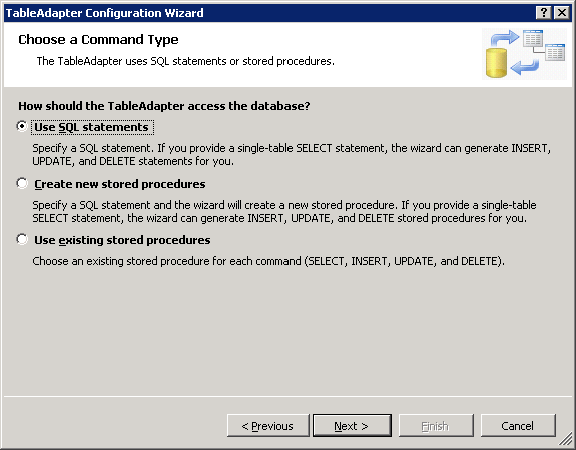The image size is (576, 450).
Task: Click the yellow database cylinder icon
Action: (496, 63)
